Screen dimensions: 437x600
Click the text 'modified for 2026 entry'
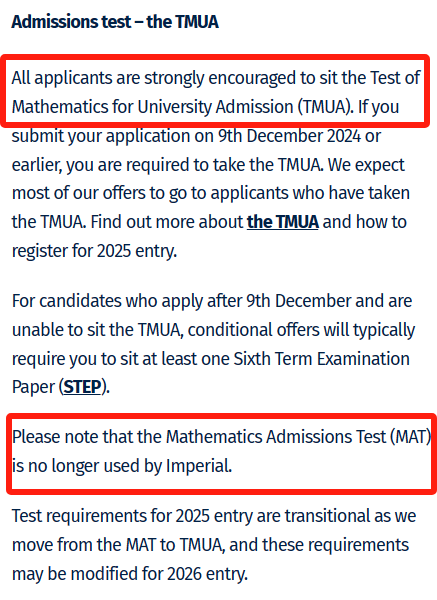click(x=157, y=574)
